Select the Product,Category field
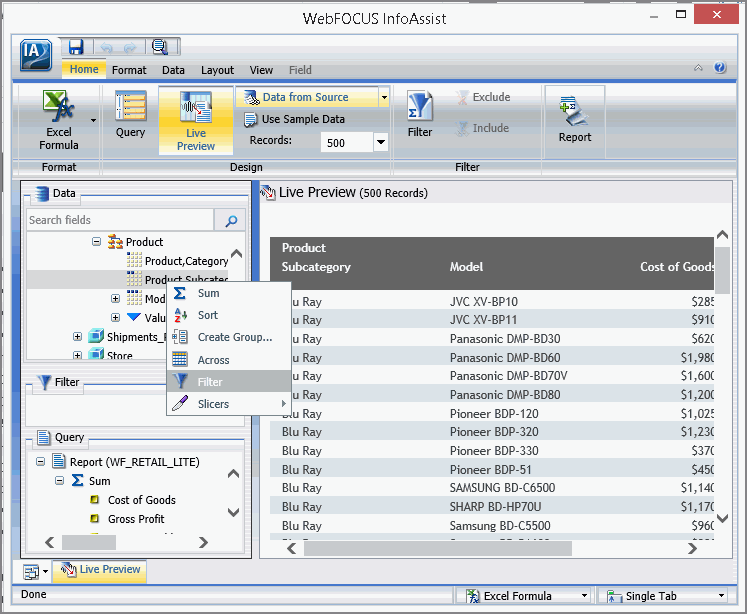 click(x=186, y=261)
